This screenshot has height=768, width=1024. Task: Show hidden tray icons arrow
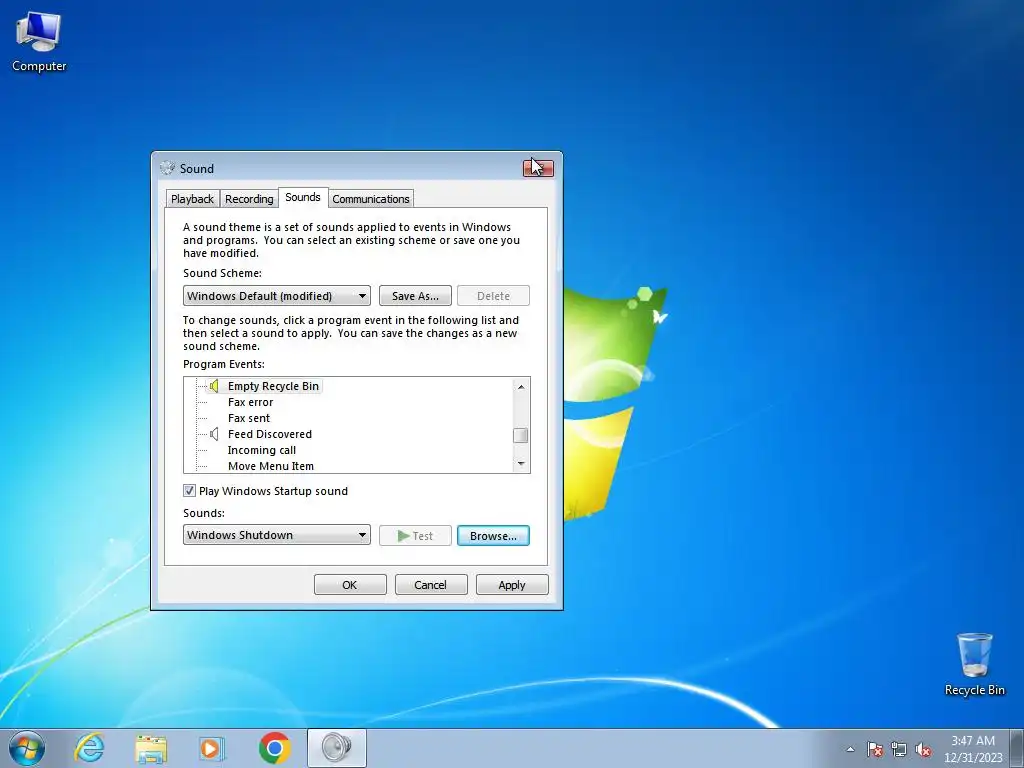[850, 749]
